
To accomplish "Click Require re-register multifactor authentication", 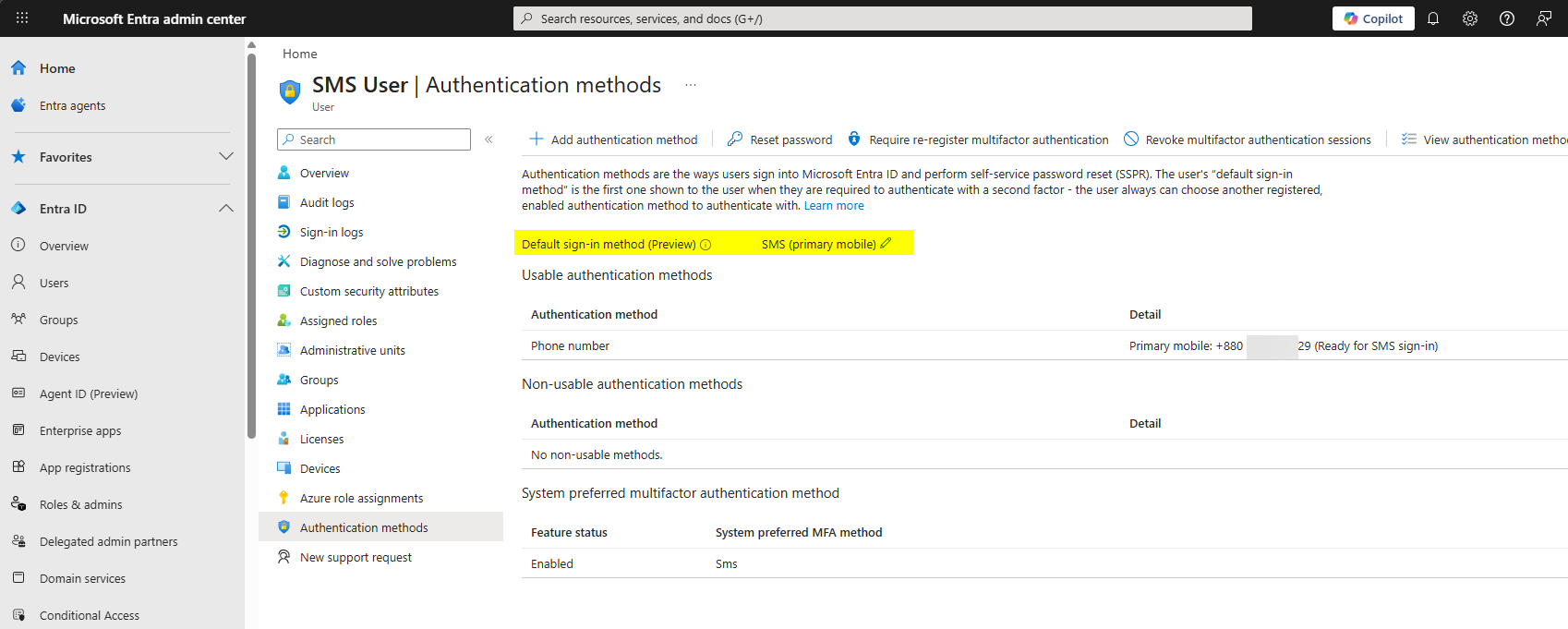I will [x=978, y=139].
